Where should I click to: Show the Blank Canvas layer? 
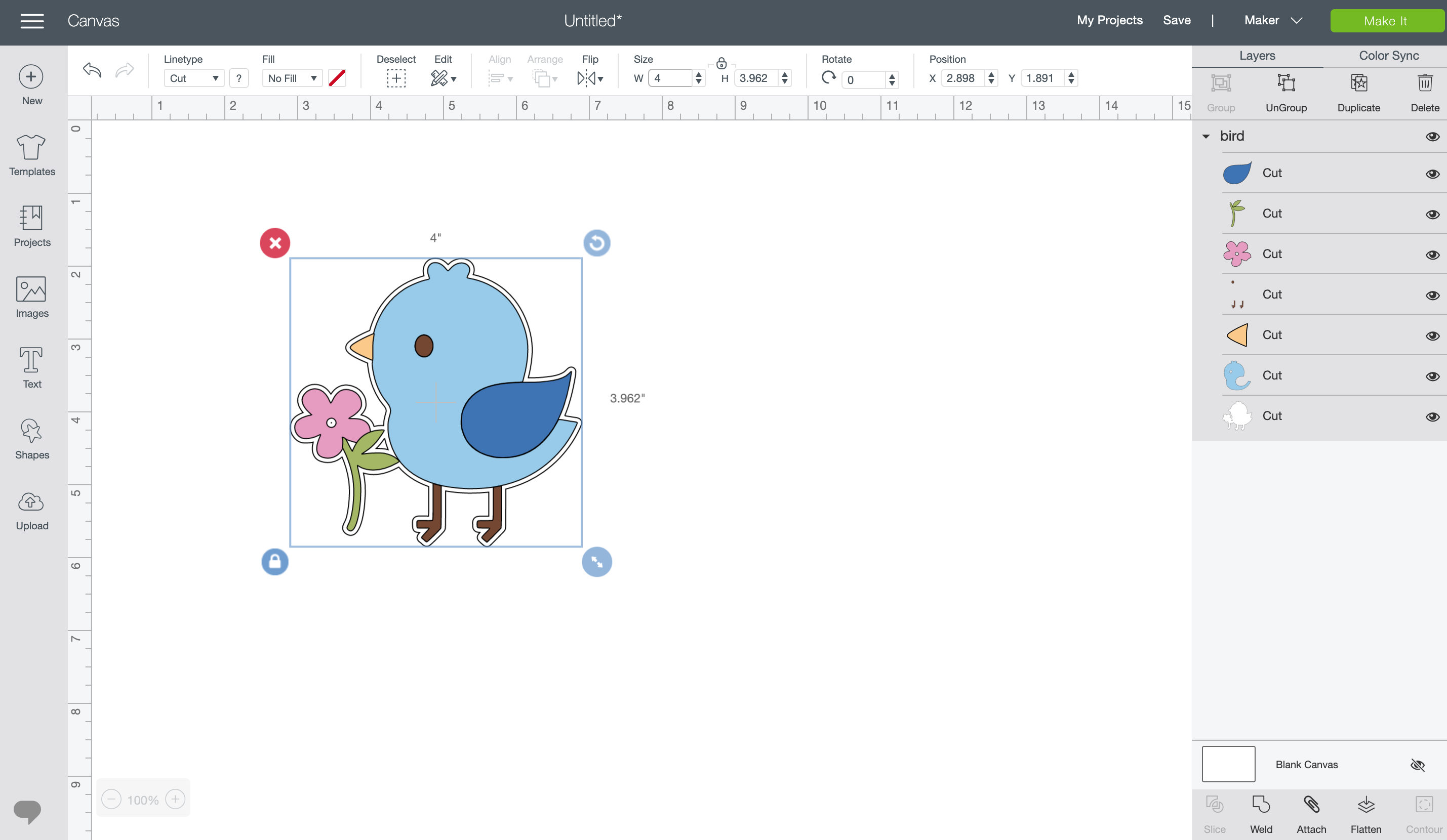1417,765
